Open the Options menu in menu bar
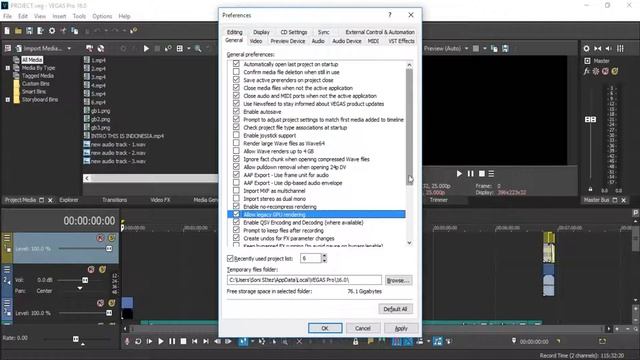Viewport: 640px width, 360px height. click(x=102, y=16)
